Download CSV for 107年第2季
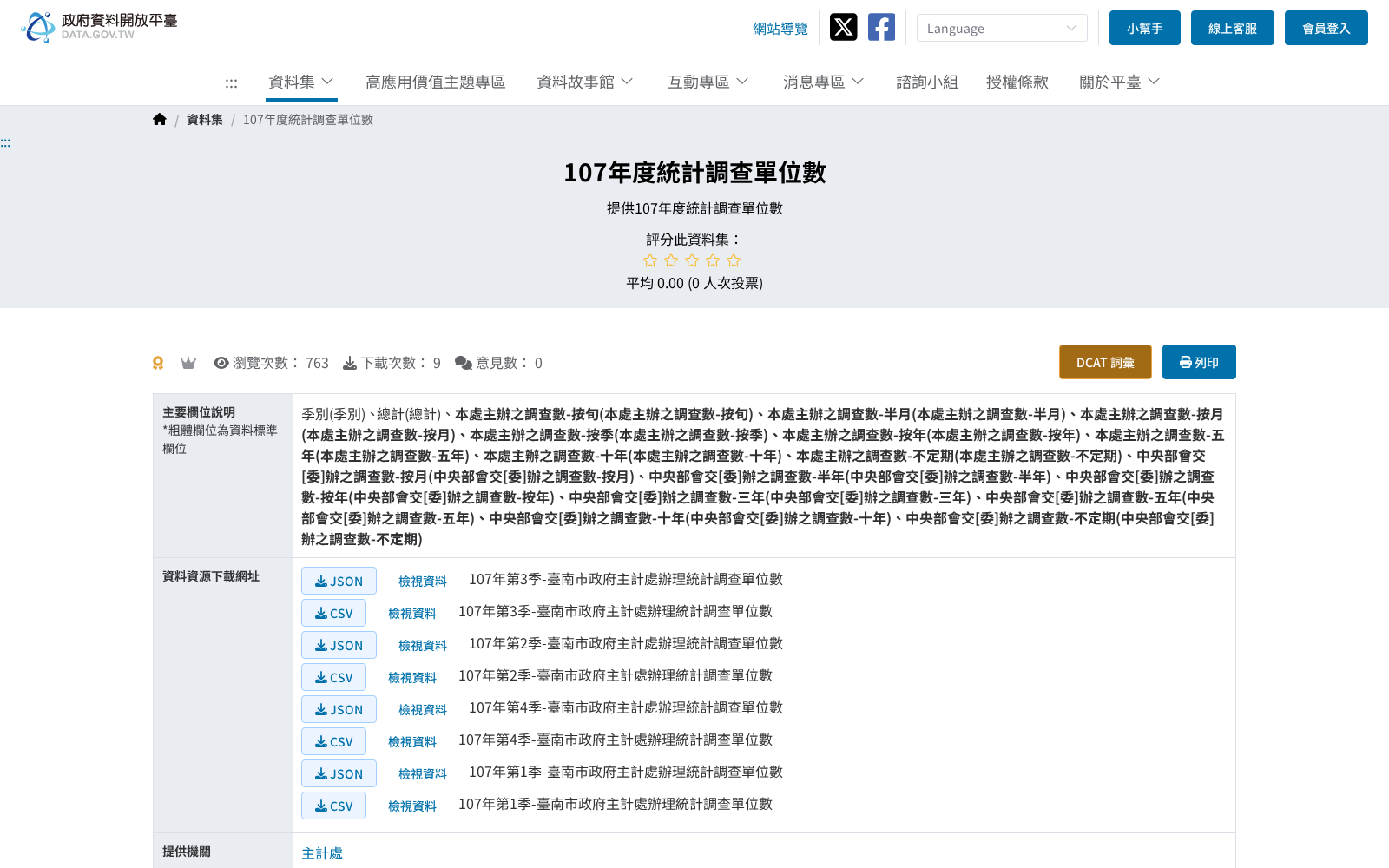The width and height of the screenshot is (1389, 868). (333, 677)
